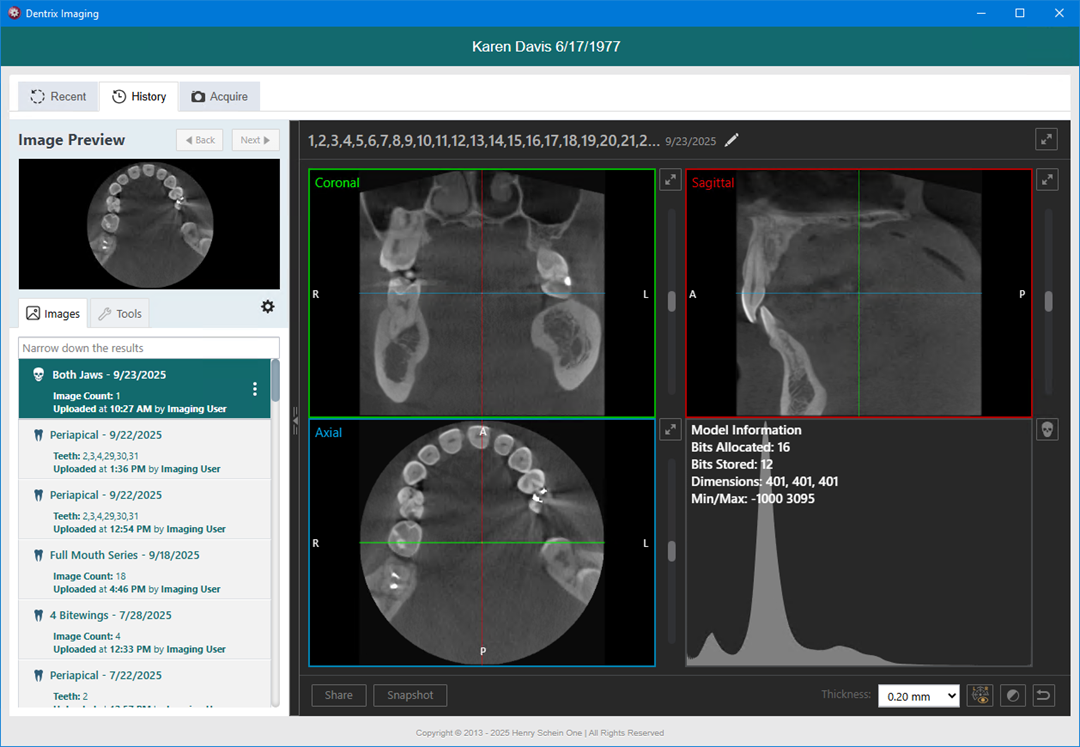
Task: Switch to the Acquire tab
Action: coord(219,97)
